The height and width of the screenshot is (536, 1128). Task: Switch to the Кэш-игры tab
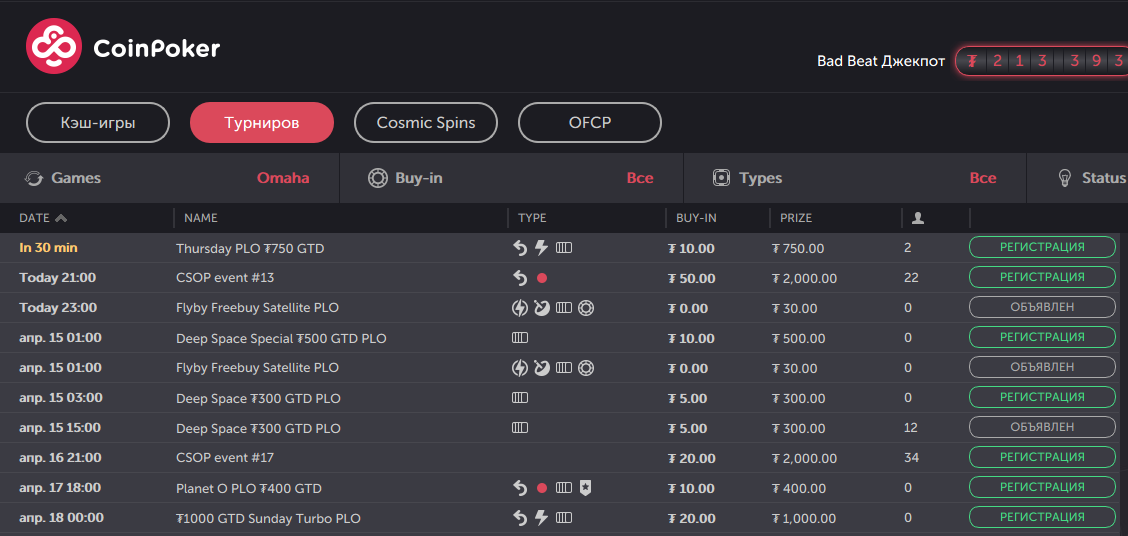(x=97, y=123)
